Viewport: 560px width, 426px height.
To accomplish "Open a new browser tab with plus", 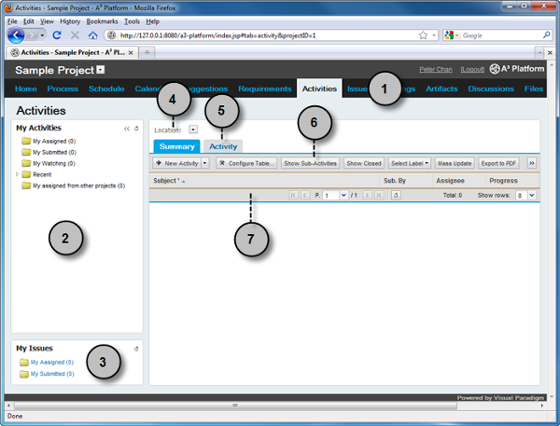I will 147,52.
